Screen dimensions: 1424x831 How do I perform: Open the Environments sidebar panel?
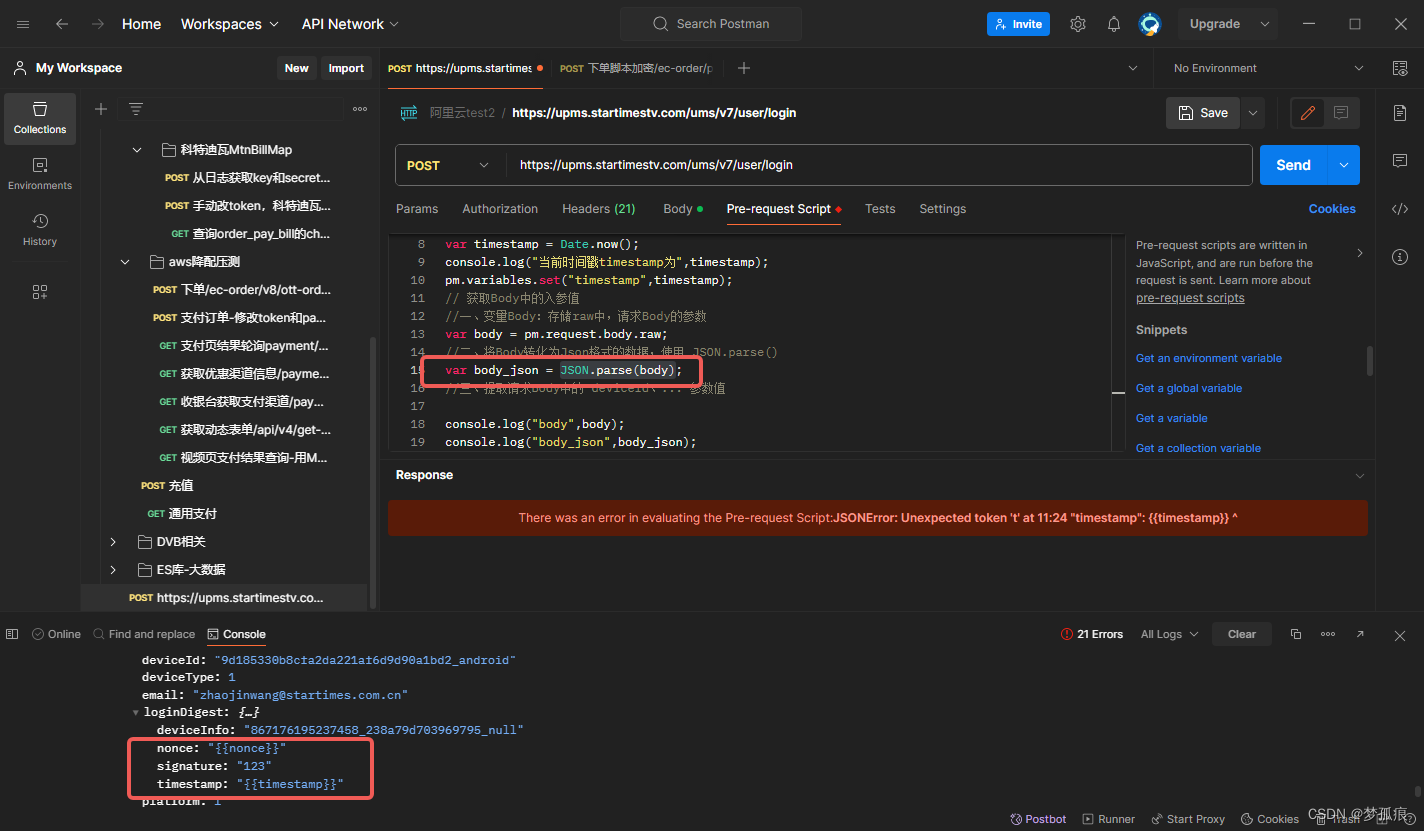[40, 174]
